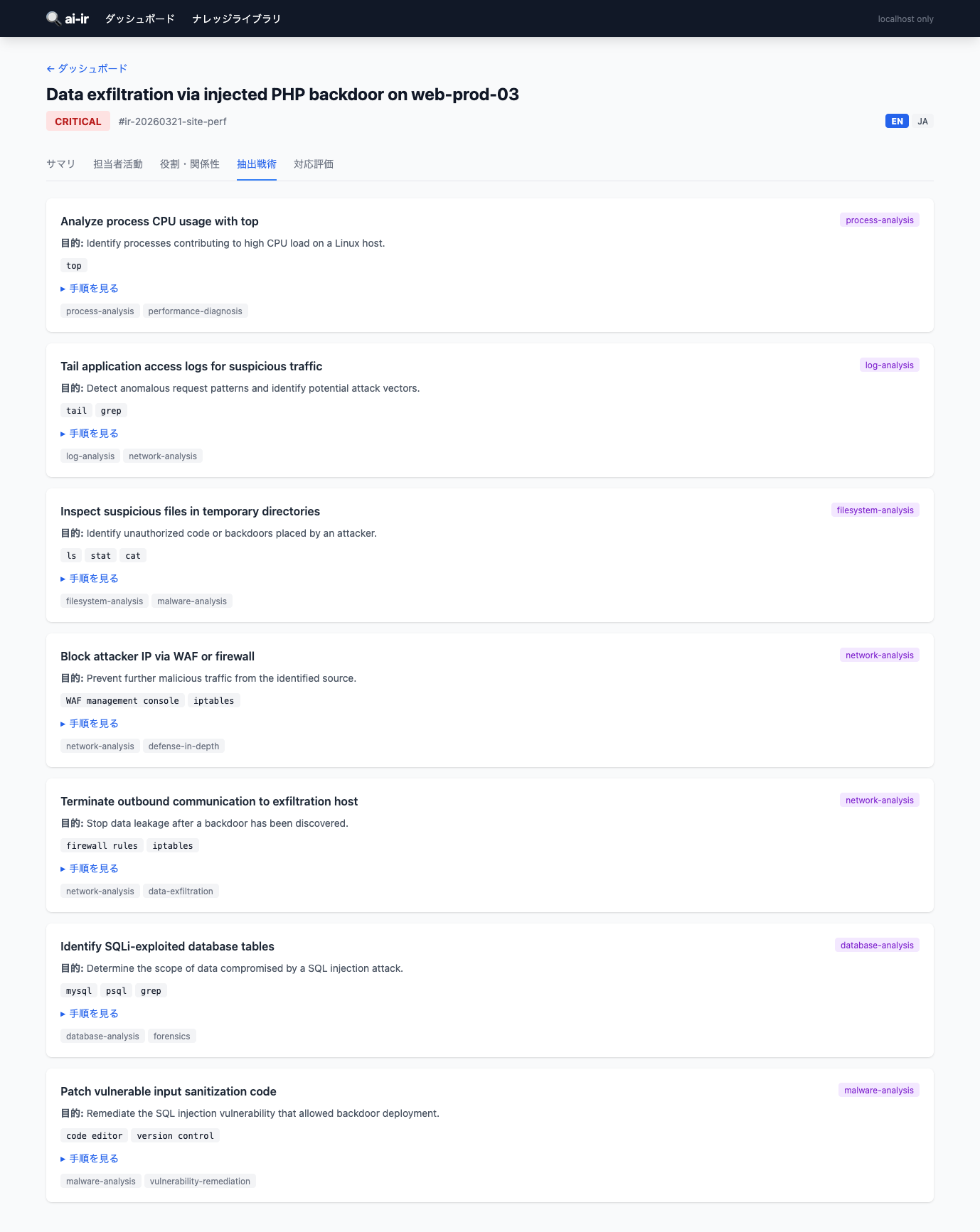This screenshot has height=1232, width=980.
Task: Open ダッシュボード in the top navigation bar
Action: tap(140, 18)
